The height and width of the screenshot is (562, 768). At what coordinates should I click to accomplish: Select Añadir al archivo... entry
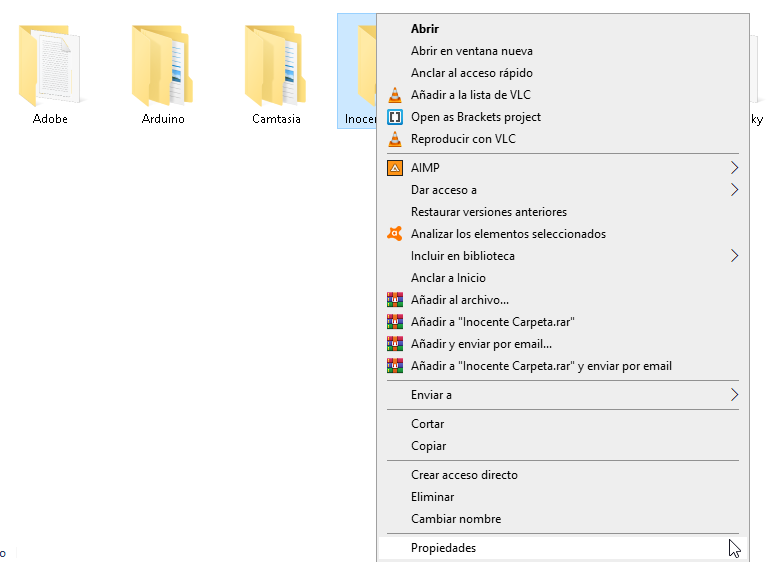[563, 300]
